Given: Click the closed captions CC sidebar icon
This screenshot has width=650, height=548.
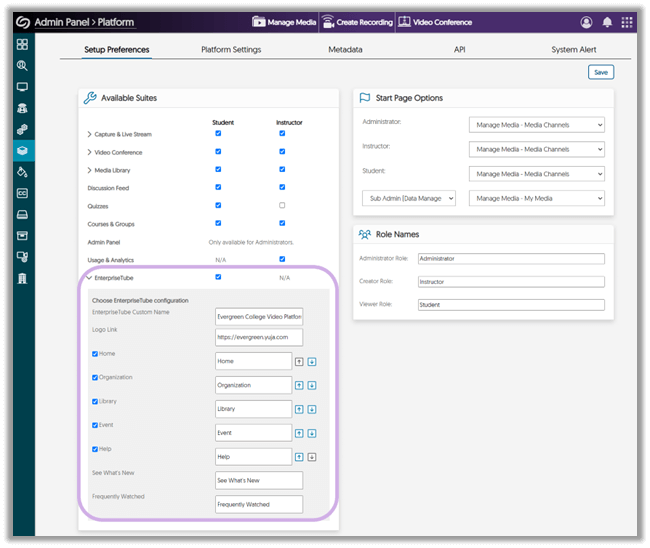Looking at the screenshot, I should pos(22,193).
